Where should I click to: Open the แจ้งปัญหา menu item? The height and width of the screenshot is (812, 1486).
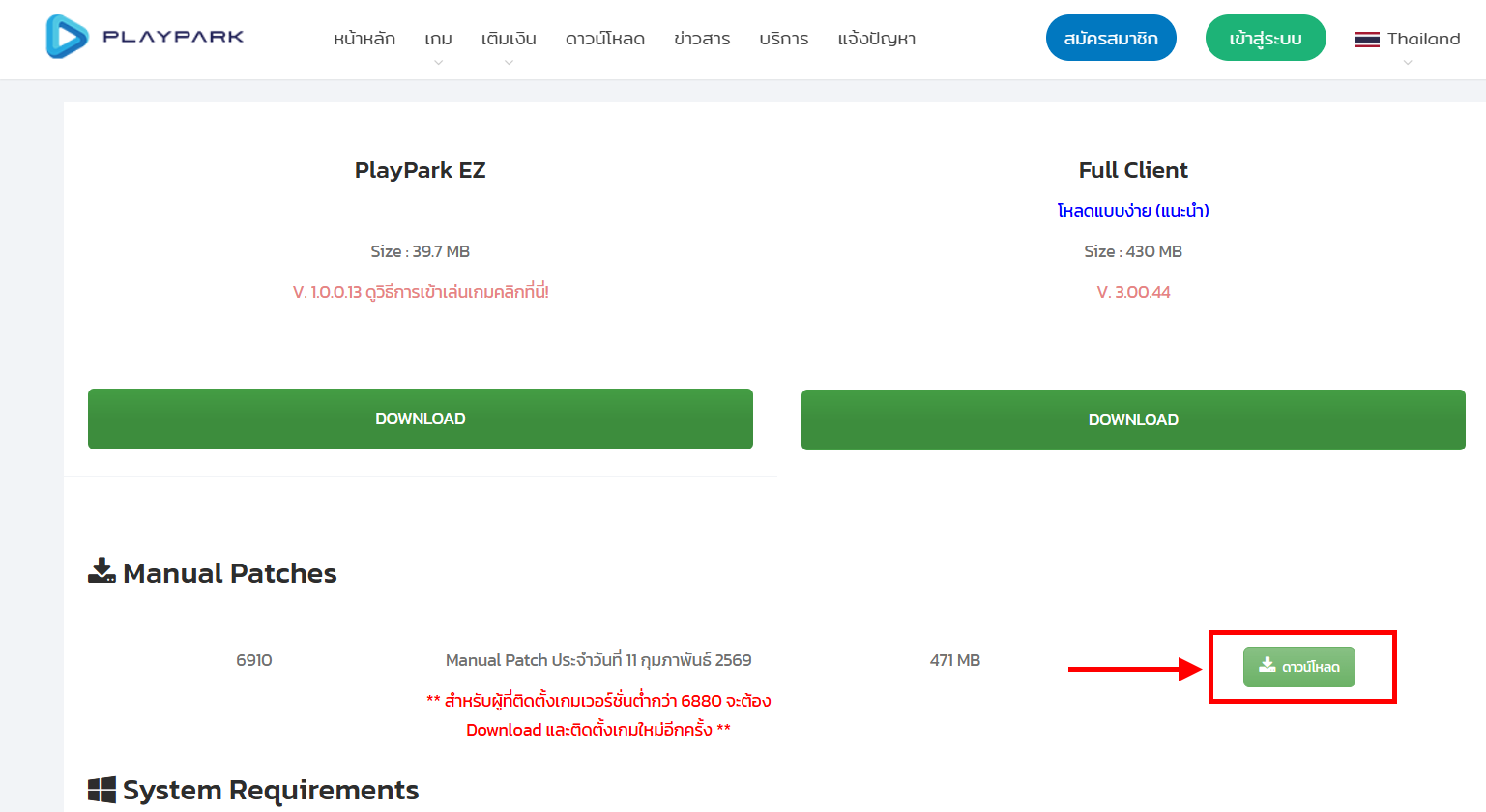pos(877,39)
